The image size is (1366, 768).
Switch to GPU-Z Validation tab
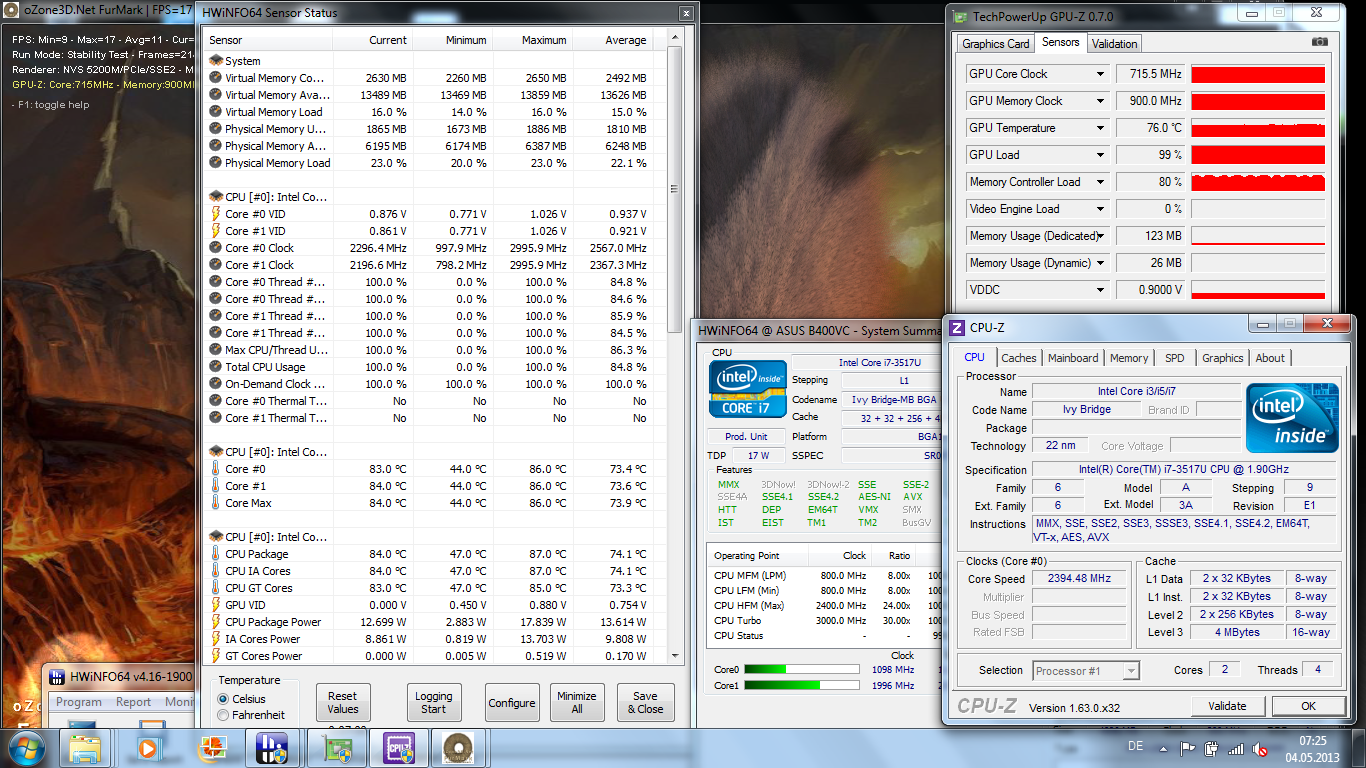coord(1114,44)
